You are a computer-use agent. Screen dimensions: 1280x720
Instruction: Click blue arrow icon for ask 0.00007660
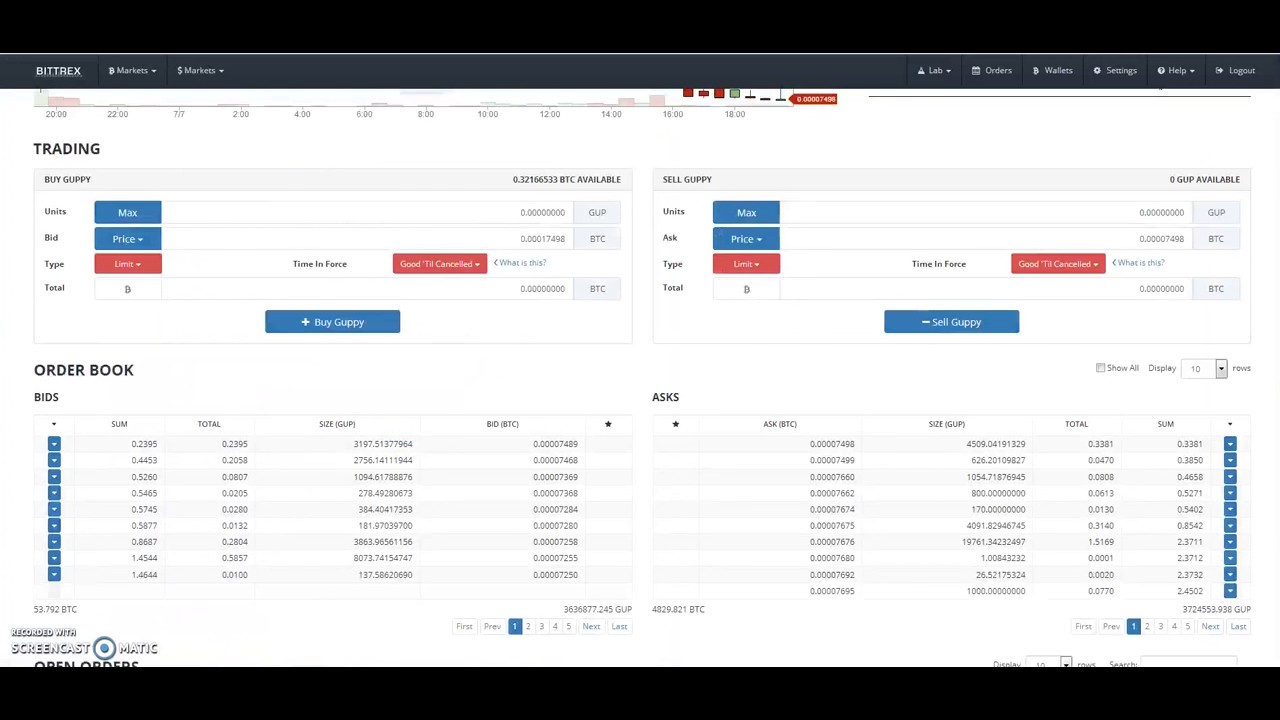1230,477
